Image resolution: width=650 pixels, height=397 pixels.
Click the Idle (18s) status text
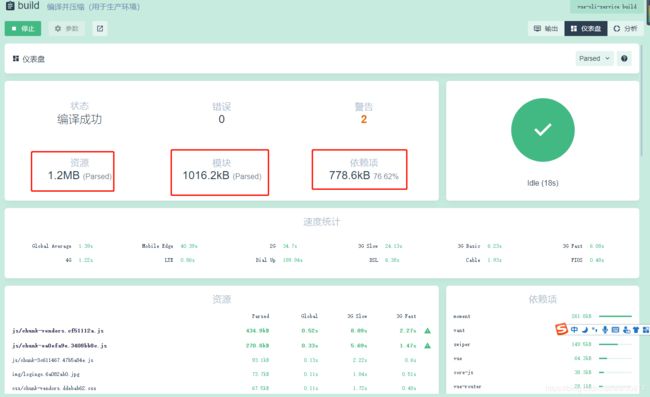543,183
